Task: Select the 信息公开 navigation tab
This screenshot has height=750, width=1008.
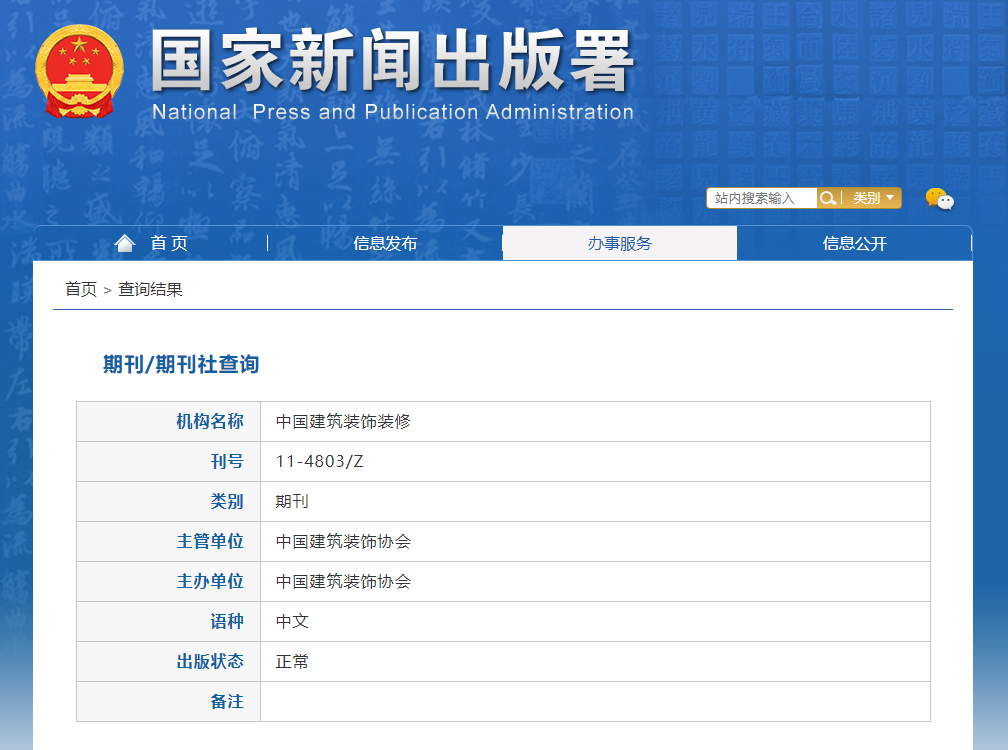Action: click(x=854, y=244)
